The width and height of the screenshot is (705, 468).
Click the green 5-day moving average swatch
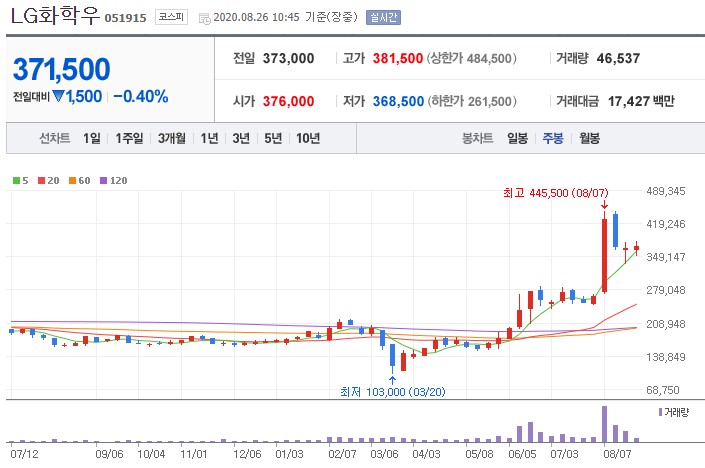[16, 181]
